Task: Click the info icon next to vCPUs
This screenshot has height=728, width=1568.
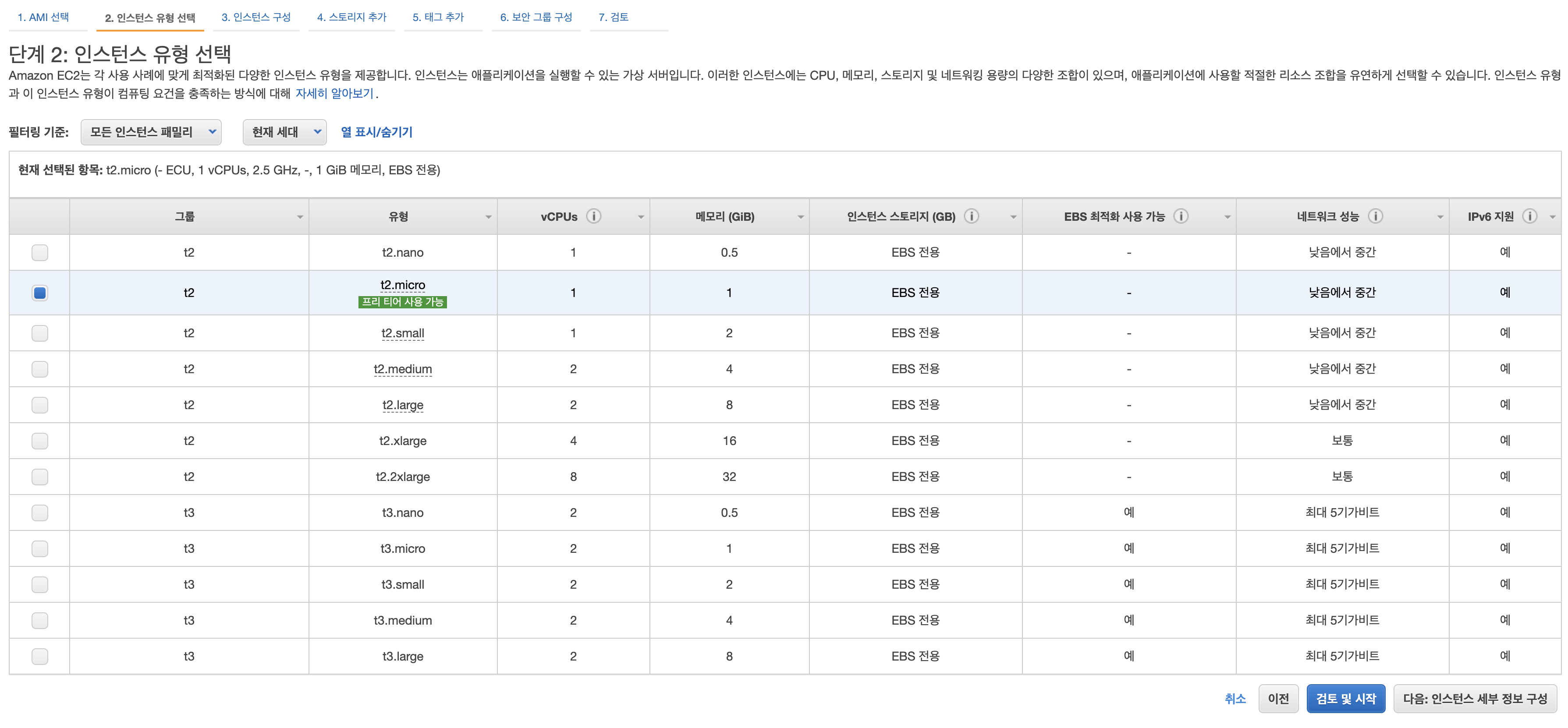Action: (x=593, y=216)
